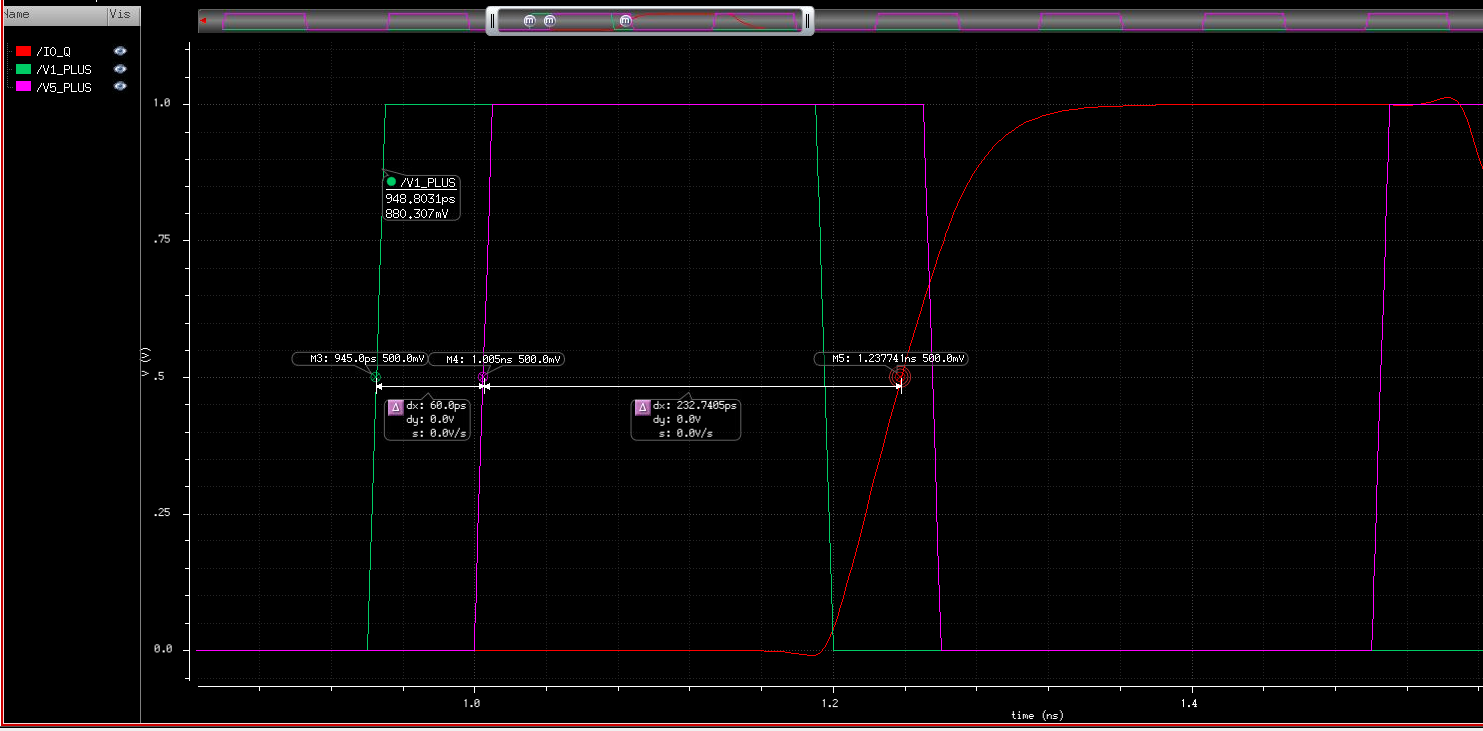This screenshot has width=1483, height=731.
Task: Hide the /V1_PLUS signal using eye icon
Action: pos(120,69)
